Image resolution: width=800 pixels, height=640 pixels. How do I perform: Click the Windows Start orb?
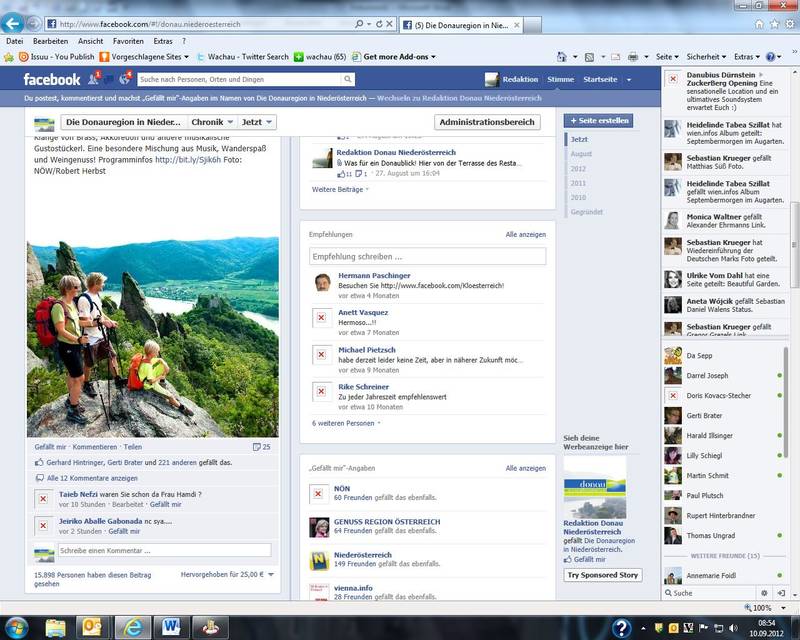[18, 627]
